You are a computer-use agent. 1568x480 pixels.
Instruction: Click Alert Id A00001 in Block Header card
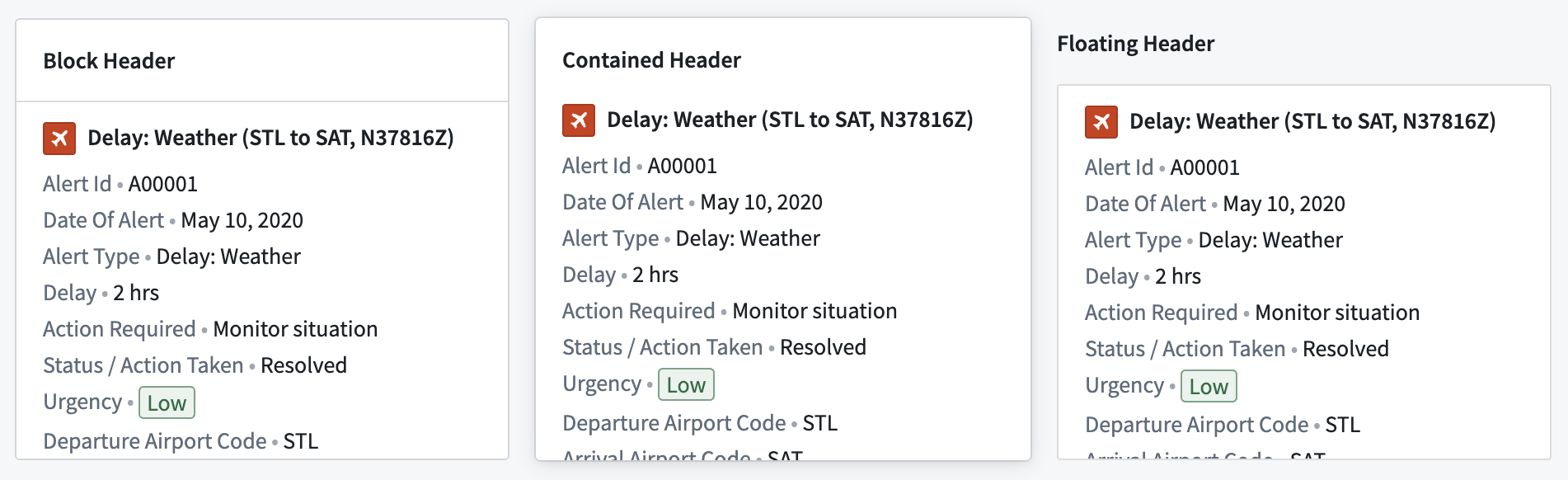[x=162, y=184]
